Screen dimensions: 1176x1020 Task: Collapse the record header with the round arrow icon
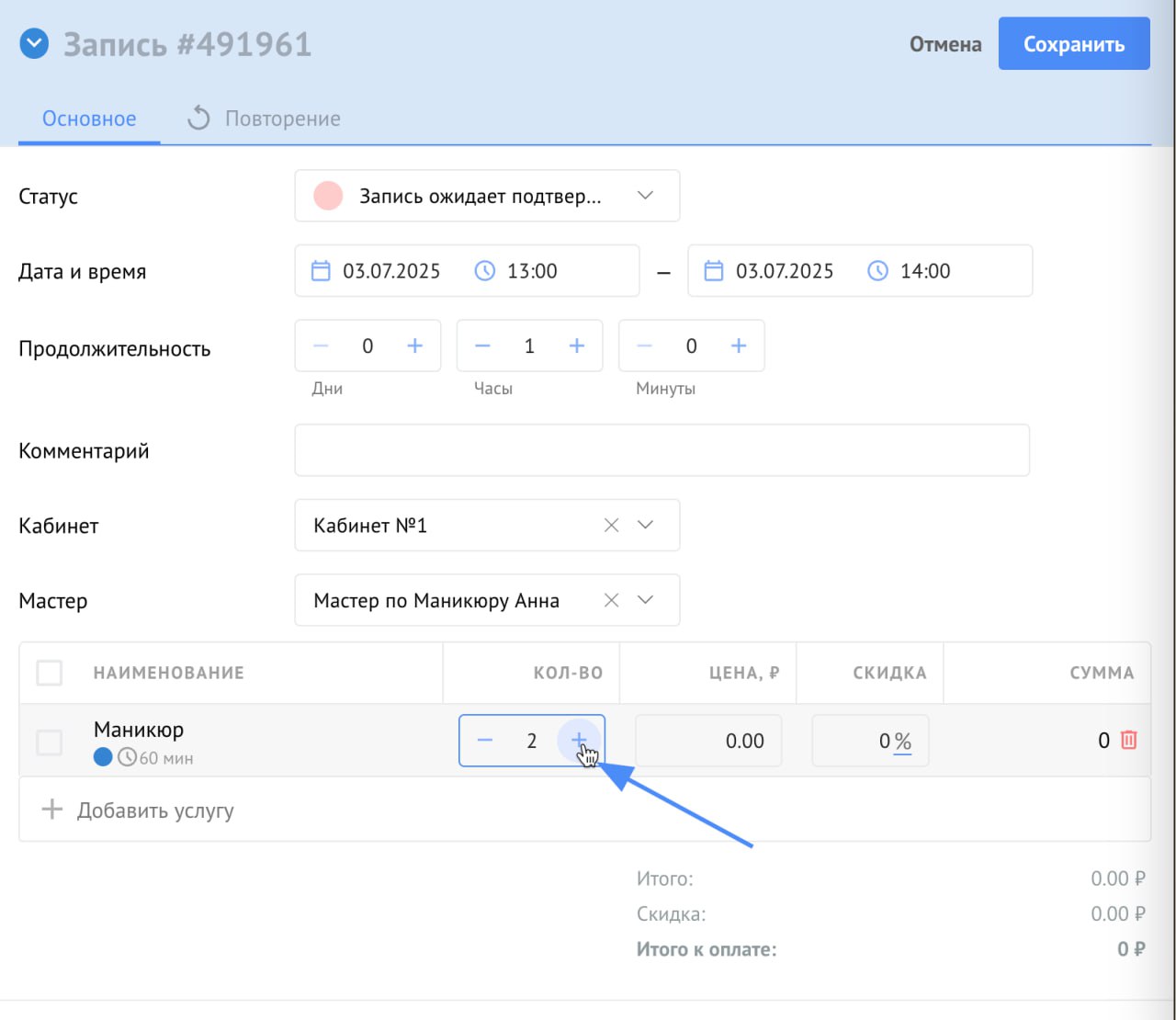click(x=34, y=44)
